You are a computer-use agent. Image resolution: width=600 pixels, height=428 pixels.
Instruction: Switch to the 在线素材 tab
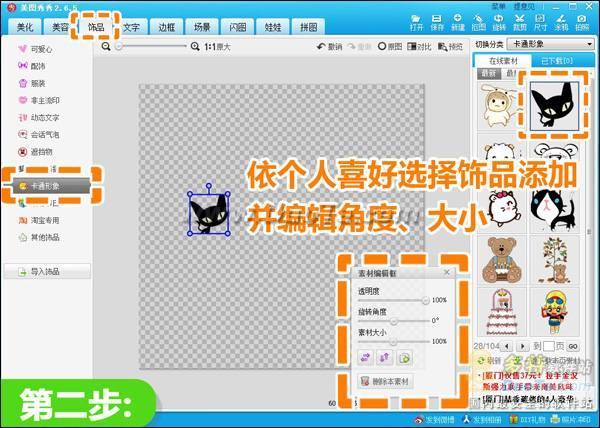pyautogui.click(x=503, y=61)
